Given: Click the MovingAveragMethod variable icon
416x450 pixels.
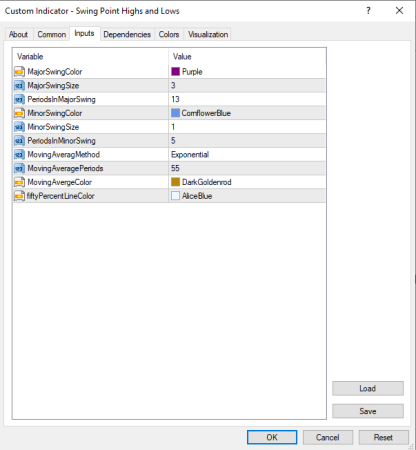Looking at the screenshot, I should (x=19, y=155).
